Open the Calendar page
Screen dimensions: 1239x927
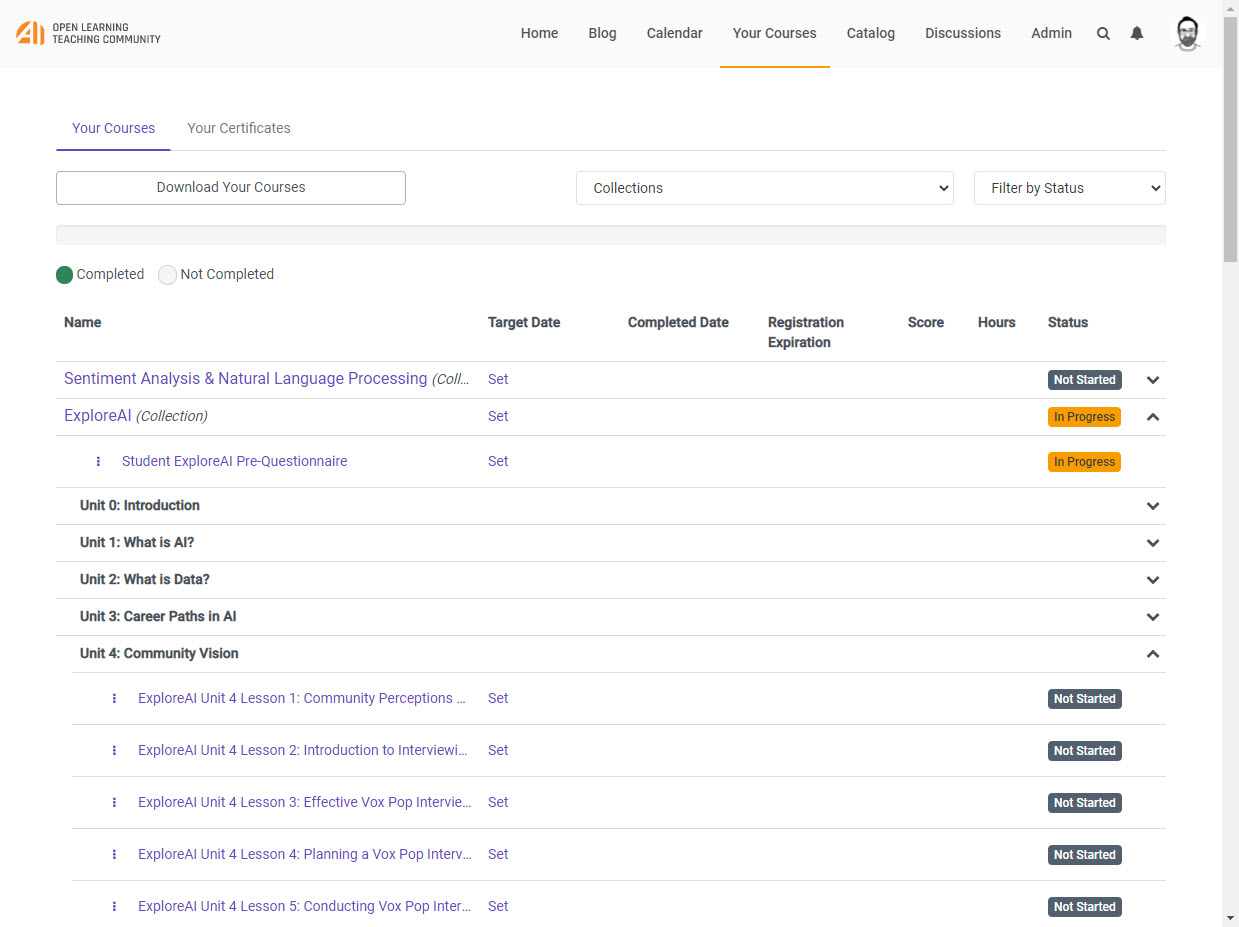[x=674, y=33]
